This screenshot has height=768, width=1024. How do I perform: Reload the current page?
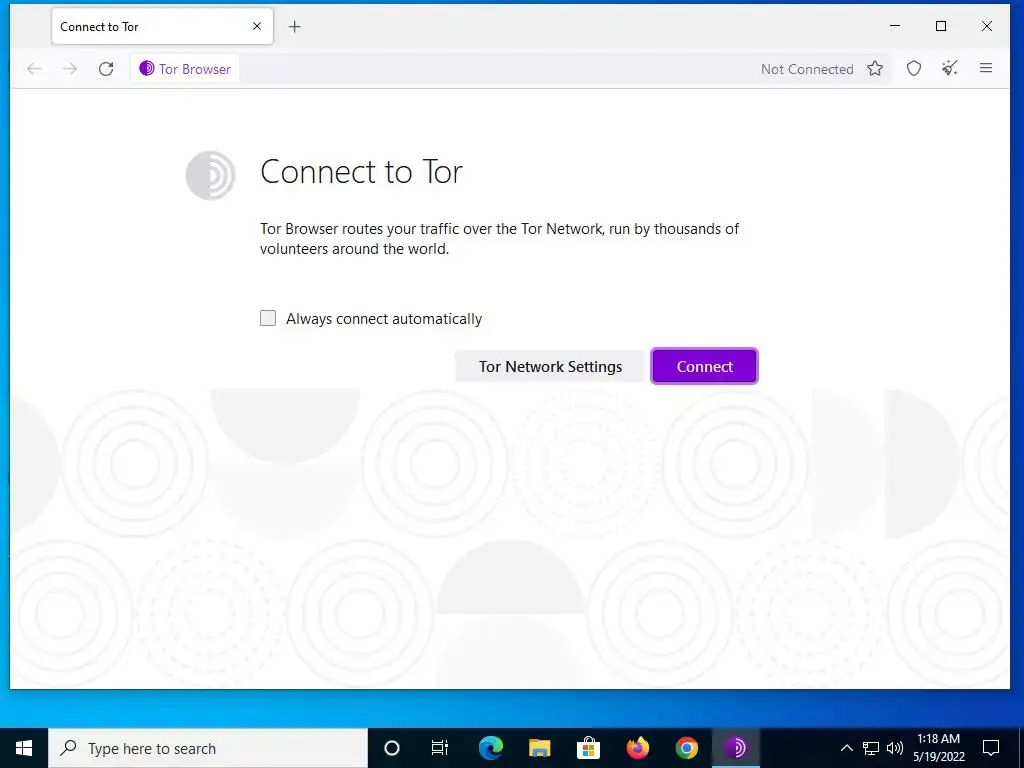click(106, 69)
